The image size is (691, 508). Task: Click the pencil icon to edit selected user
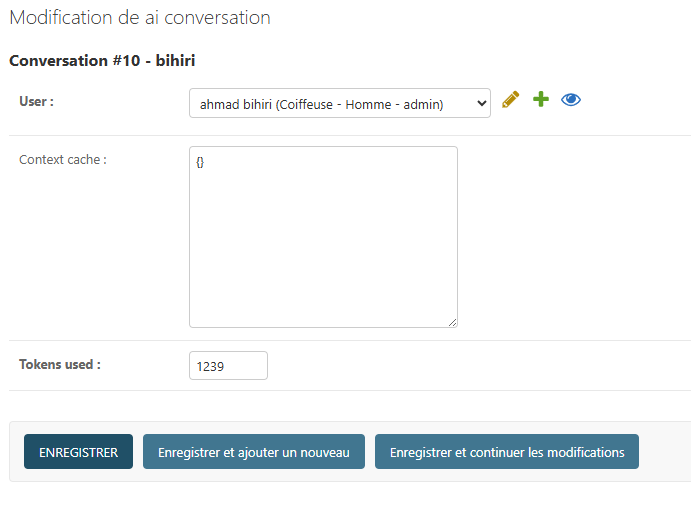511,100
